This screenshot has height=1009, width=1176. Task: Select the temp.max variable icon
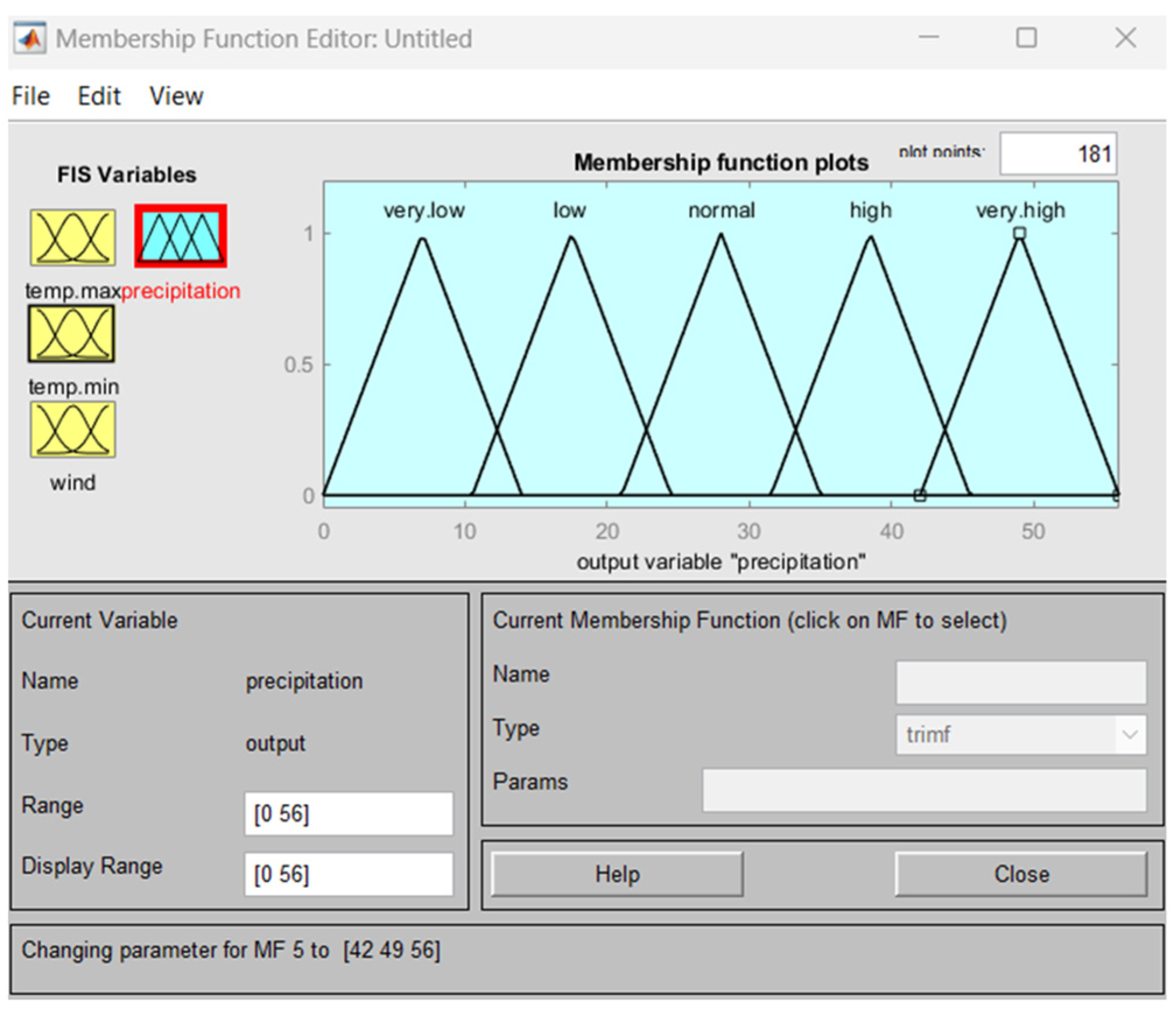pos(73,238)
